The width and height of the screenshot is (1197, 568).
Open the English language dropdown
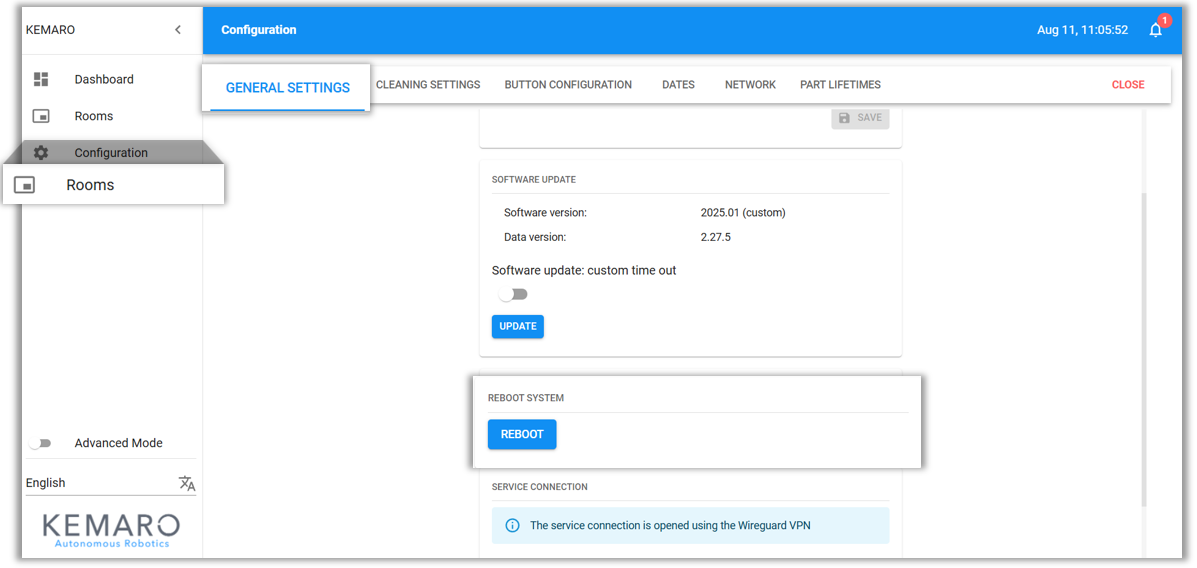click(x=100, y=483)
